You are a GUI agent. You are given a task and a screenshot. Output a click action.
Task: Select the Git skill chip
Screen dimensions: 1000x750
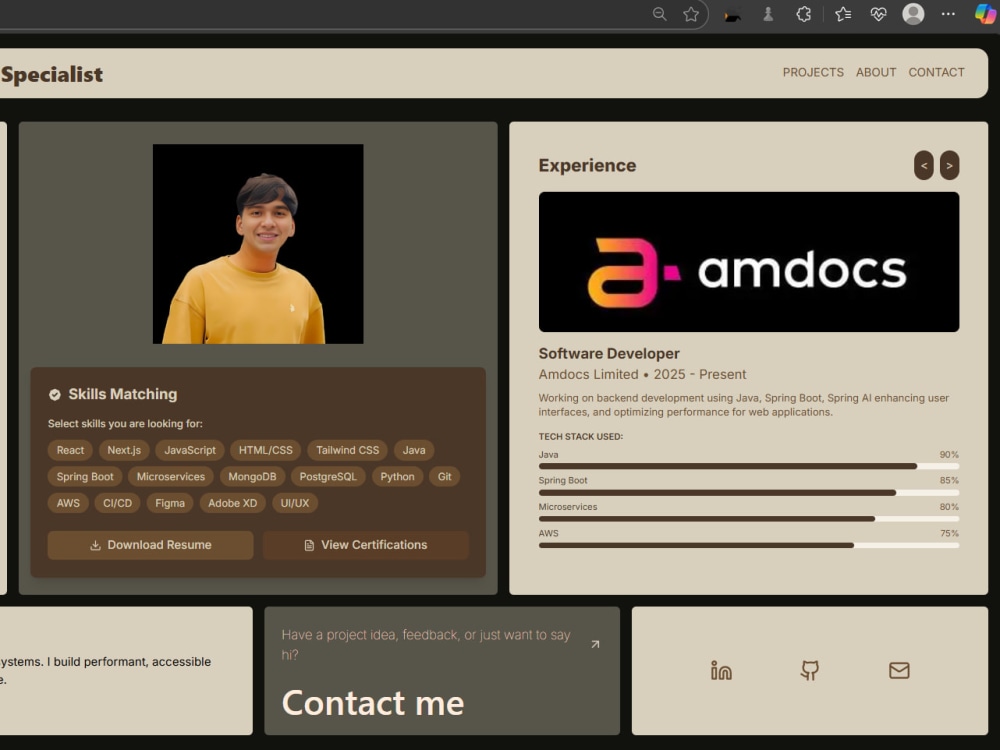coord(445,476)
